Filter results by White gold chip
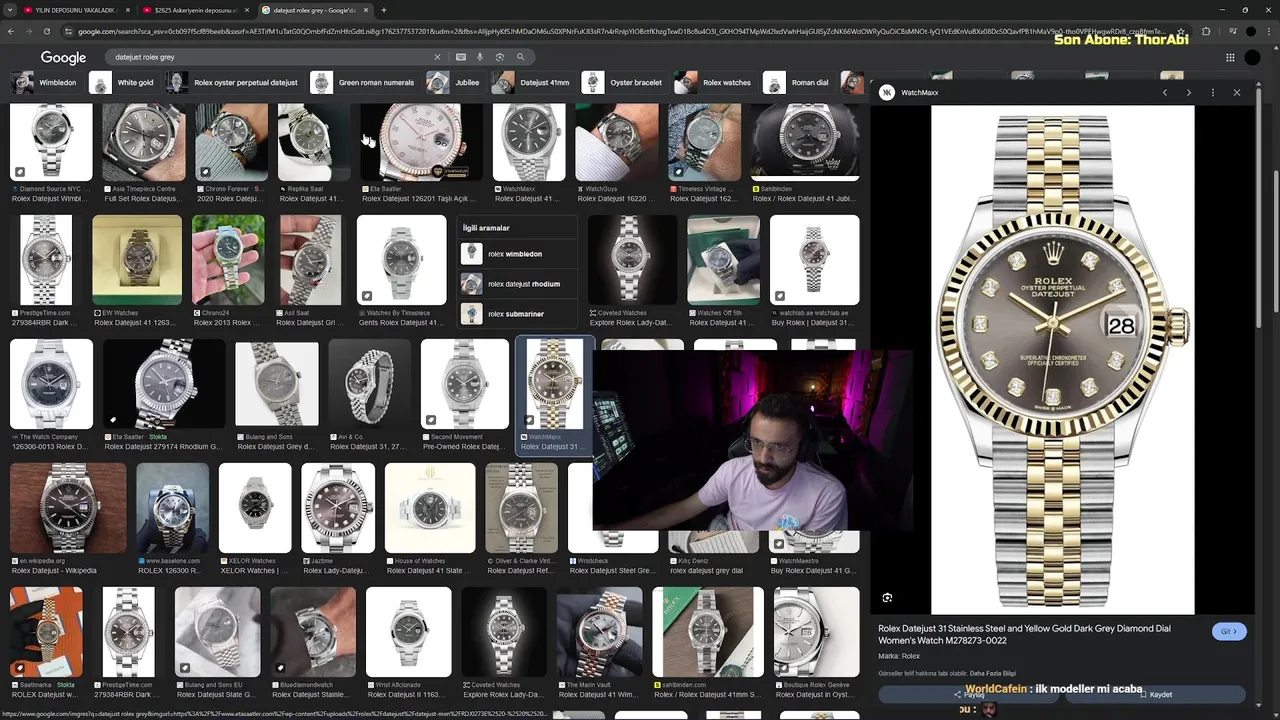Viewport: 1280px width, 720px height. (124, 83)
